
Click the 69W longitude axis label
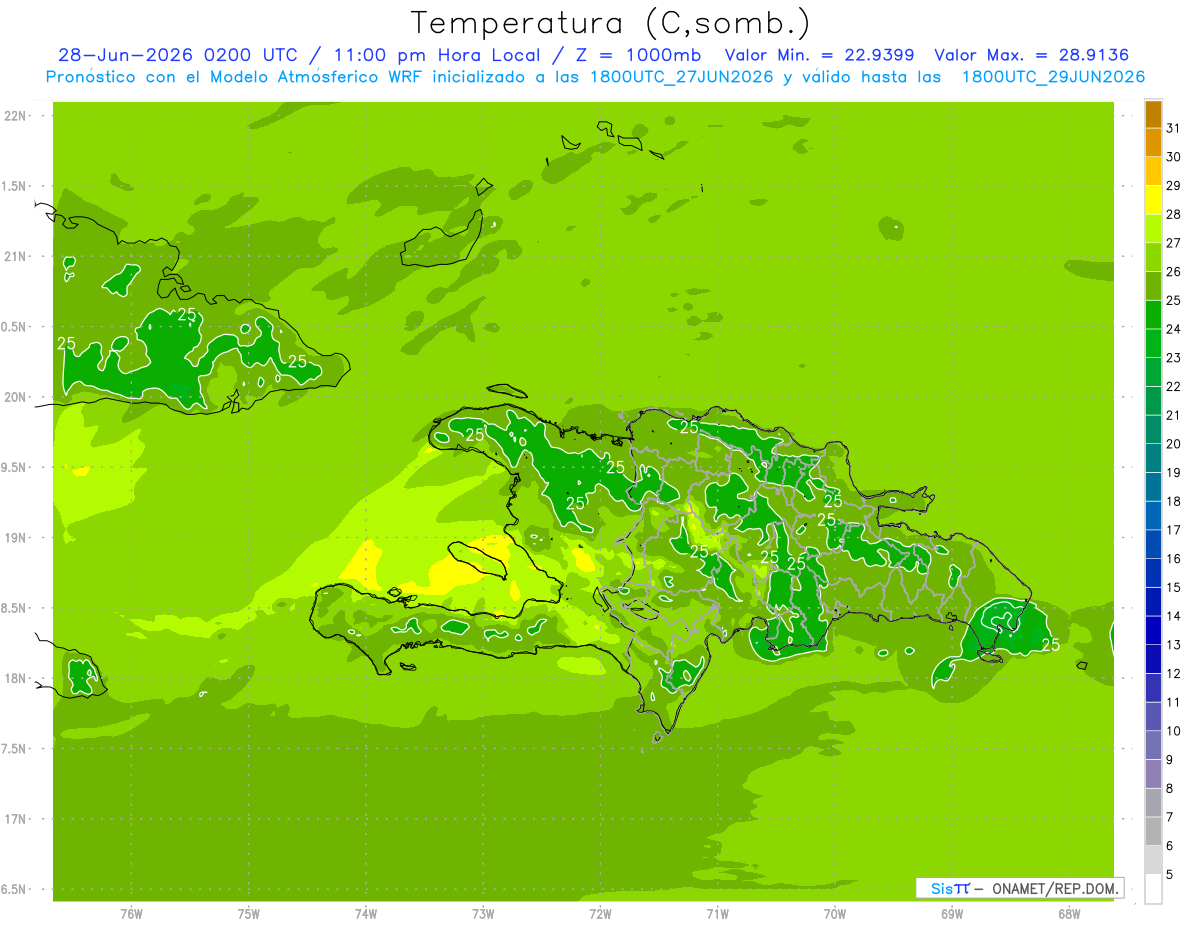(x=952, y=913)
